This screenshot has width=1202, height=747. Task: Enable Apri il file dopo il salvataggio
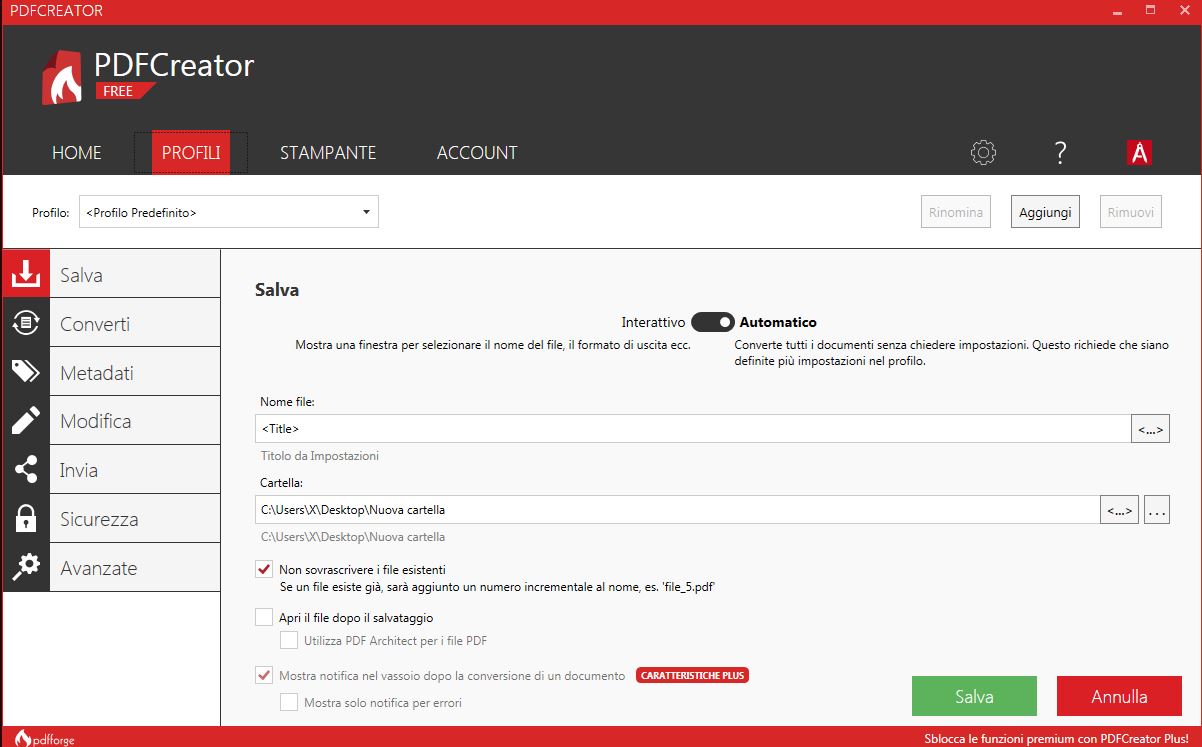[x=264, y=617]
